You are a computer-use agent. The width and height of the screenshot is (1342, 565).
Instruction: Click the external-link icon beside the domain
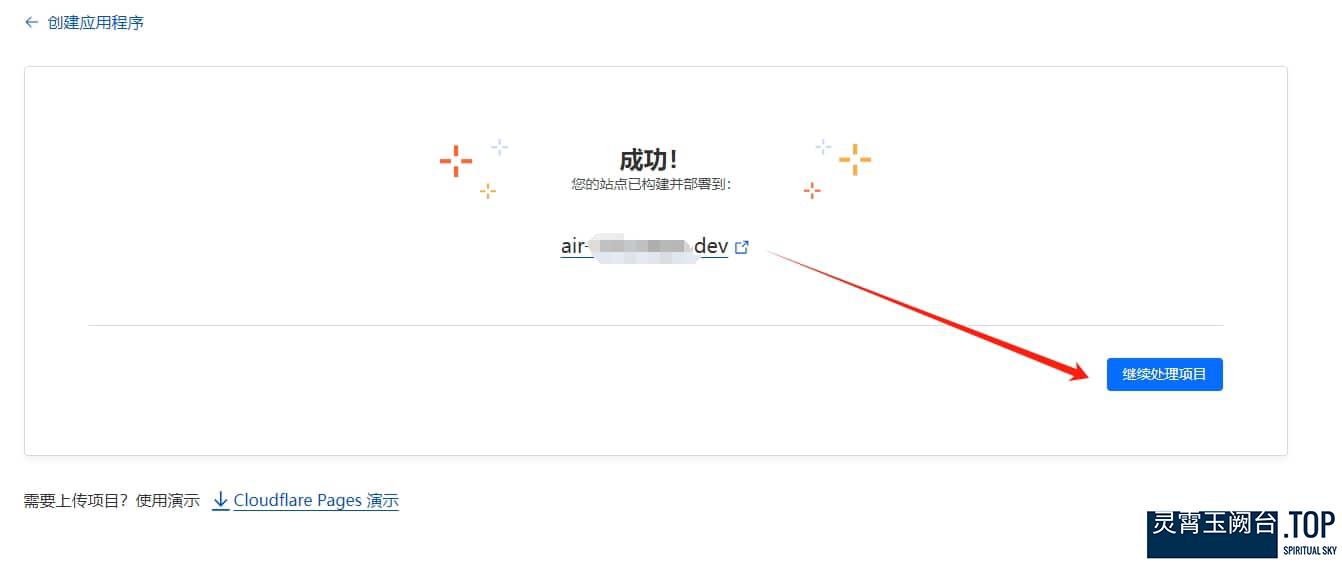742,247
